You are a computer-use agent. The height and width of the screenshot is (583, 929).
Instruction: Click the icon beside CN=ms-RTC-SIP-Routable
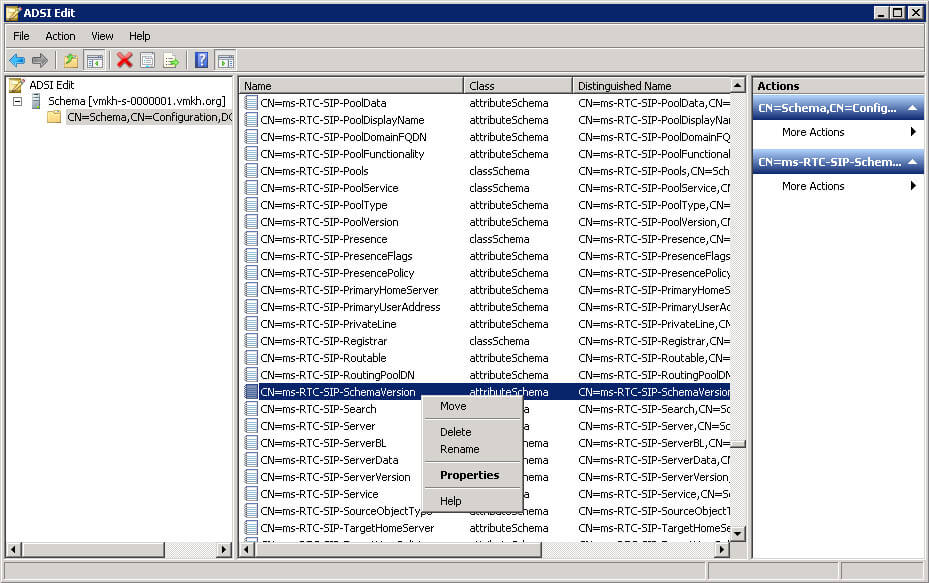[251, 358]
